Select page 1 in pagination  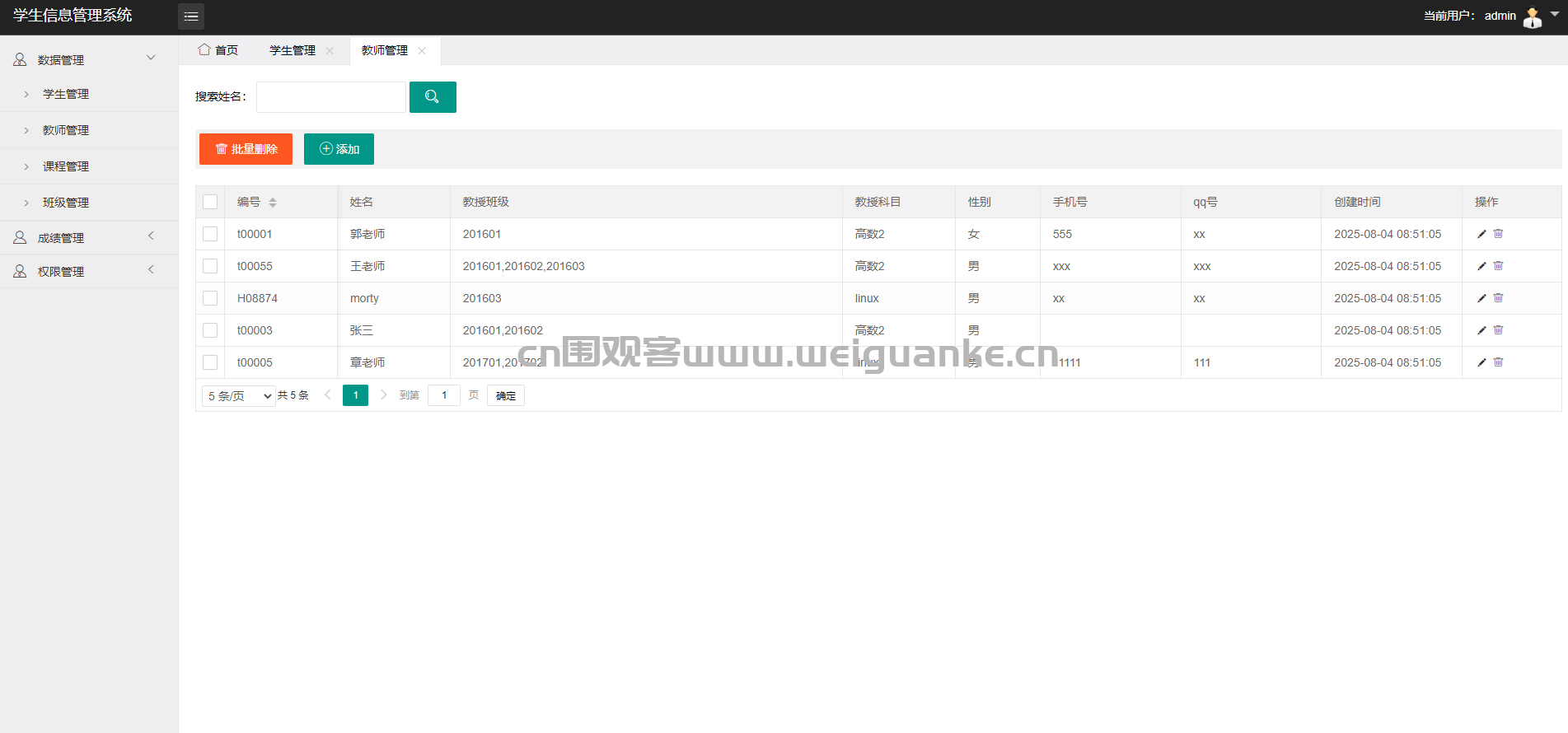click(x=355, y=395)
